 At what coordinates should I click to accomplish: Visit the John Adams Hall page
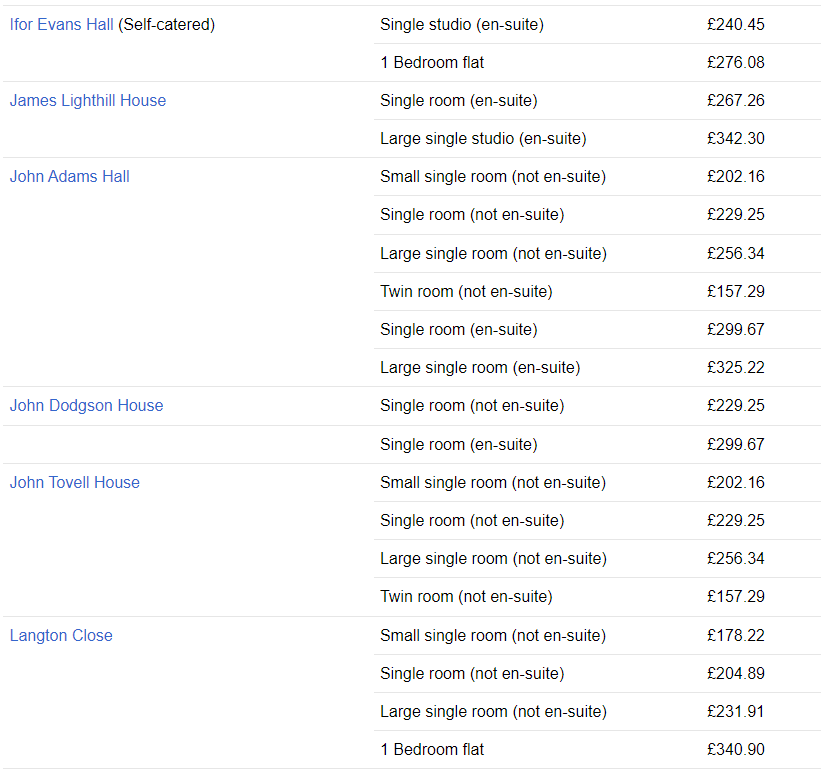click(69, 177)
